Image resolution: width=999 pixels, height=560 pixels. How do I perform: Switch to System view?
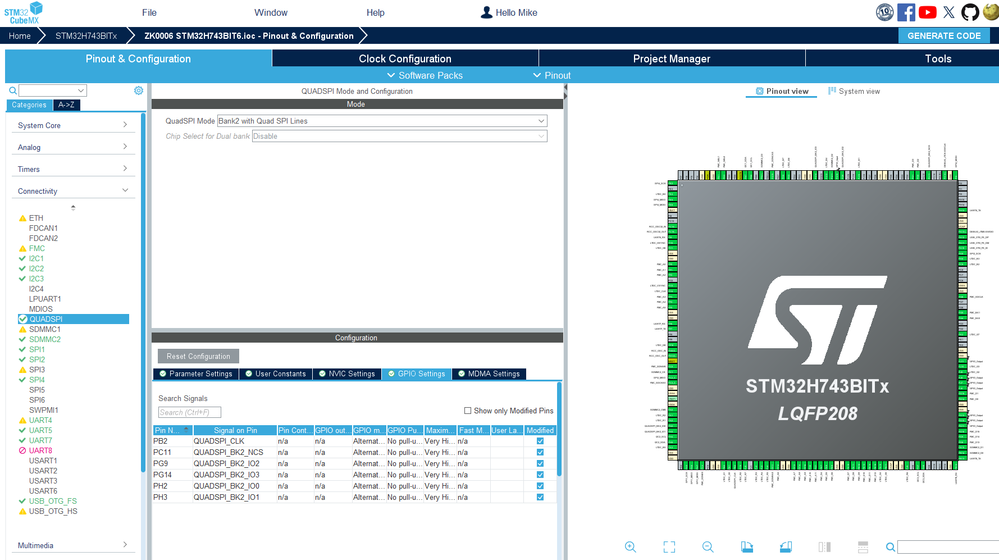[x=854, y=91]
